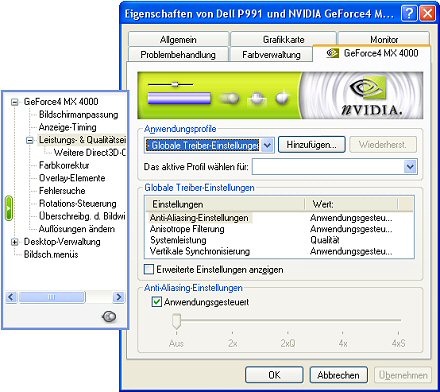Select the Anisotrope Filterung list row
Screen dimensions: 440x392
click(279, 229)
